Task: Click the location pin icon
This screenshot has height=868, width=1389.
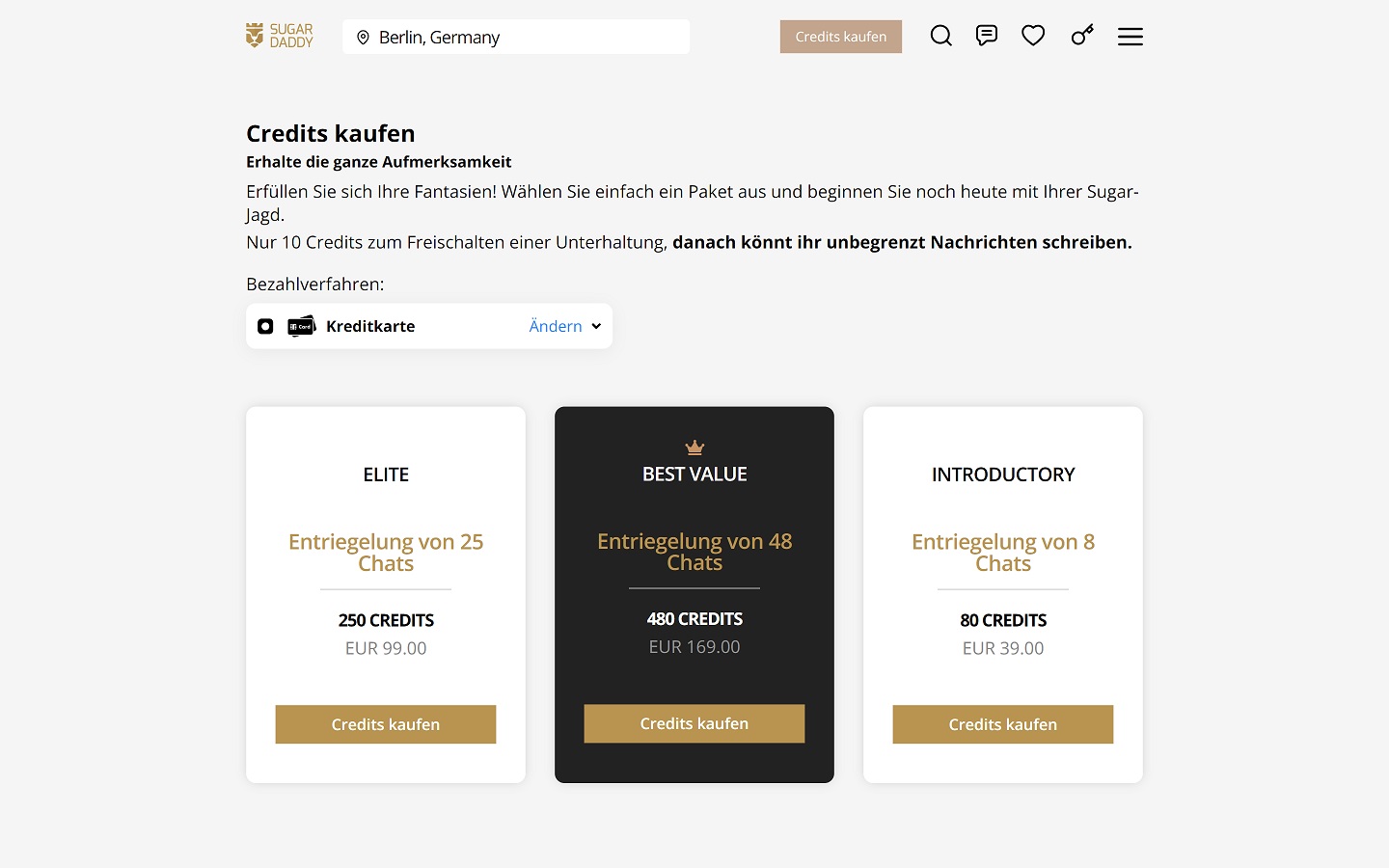Action: [x=364, y=38]
